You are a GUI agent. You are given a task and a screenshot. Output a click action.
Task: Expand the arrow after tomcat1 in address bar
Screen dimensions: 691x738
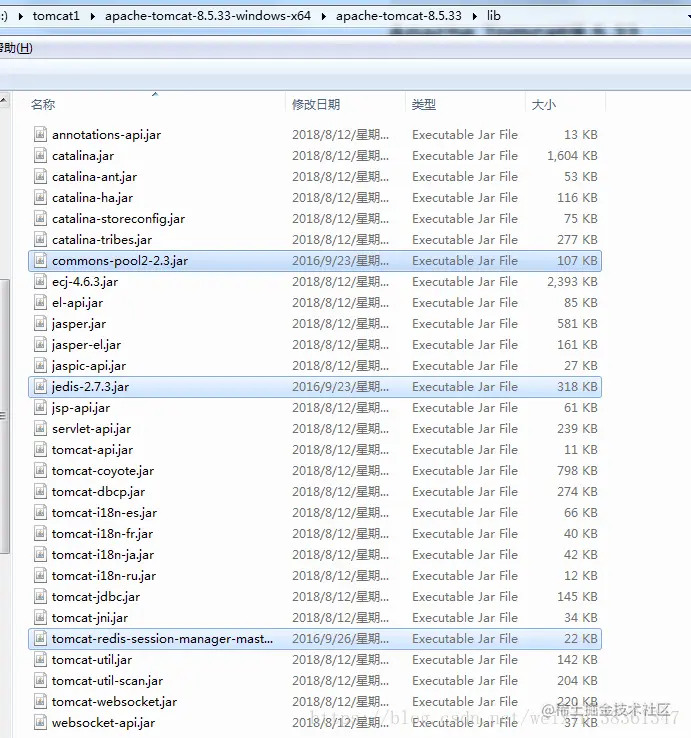coord(92,16)
